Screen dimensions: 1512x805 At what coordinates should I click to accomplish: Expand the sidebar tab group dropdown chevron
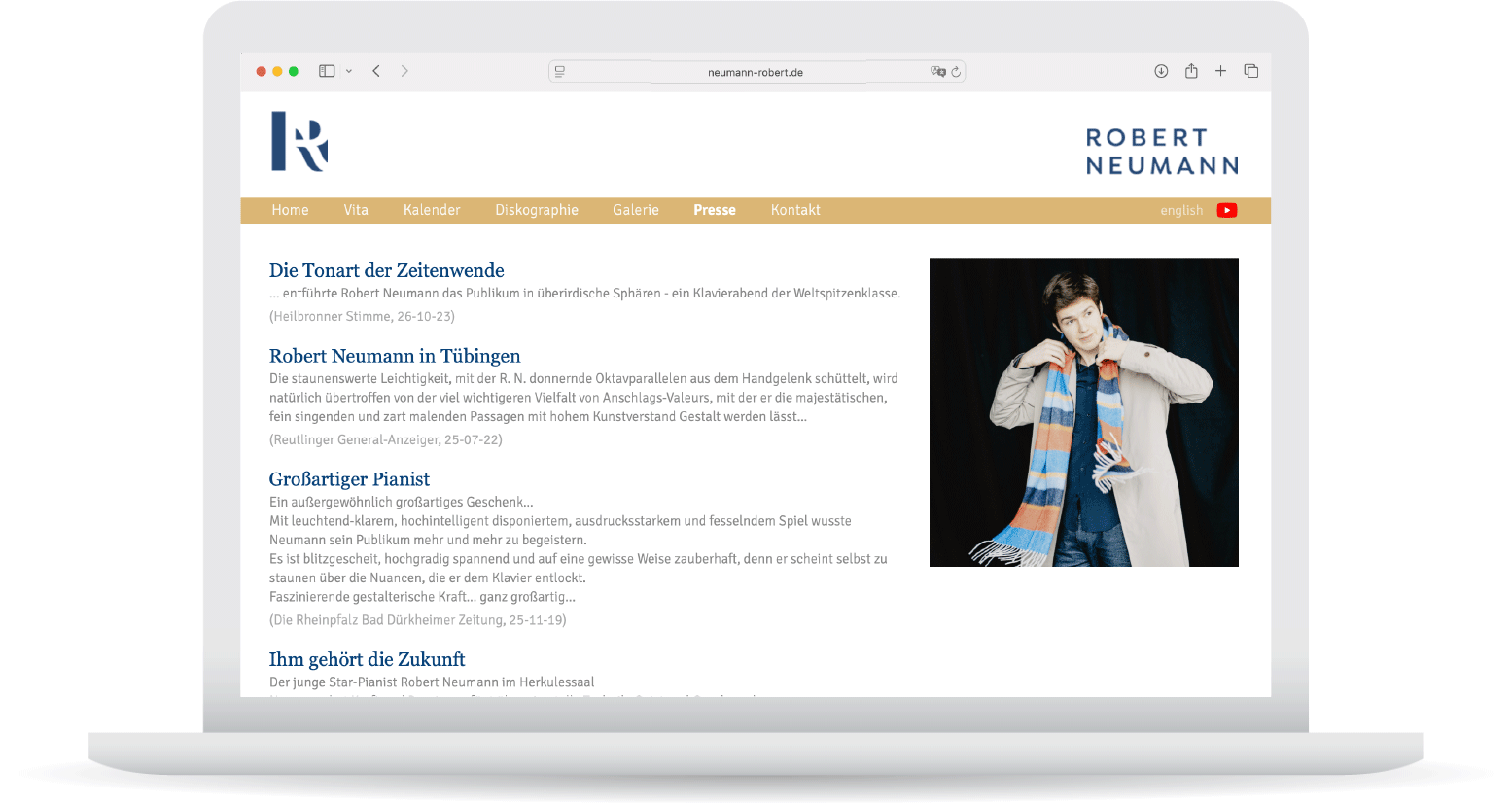tap(349, 71)
